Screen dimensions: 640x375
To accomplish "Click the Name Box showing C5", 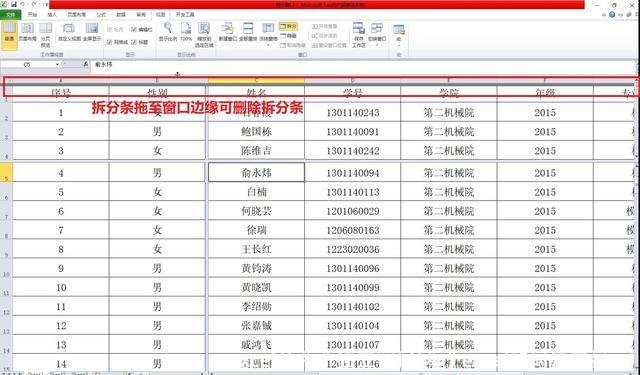I will [x=27, y=64].
